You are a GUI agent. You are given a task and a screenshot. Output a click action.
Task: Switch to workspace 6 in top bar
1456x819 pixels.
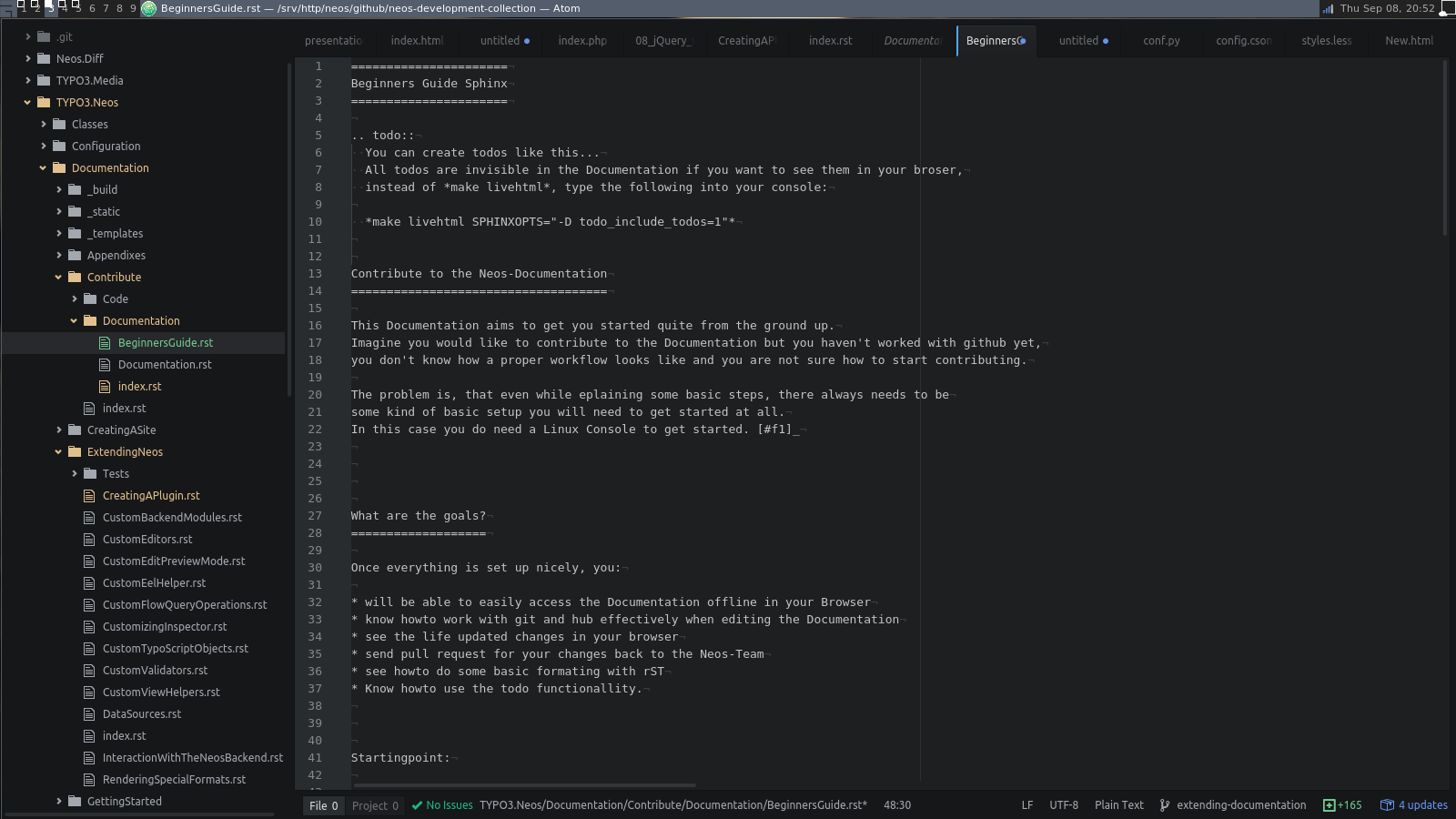(x=92, y=8)
